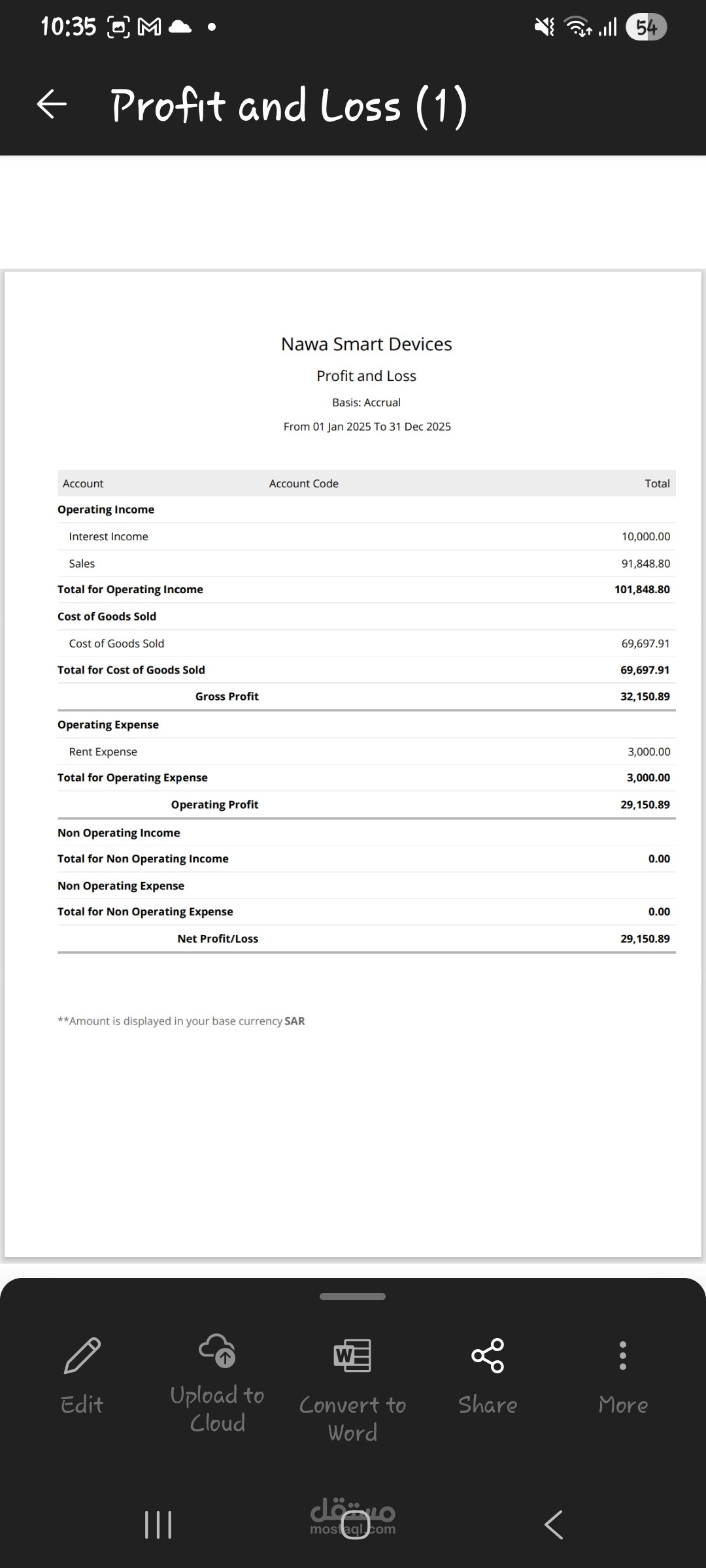The width and height of the screenshot is (706, 1568).
Task: Tap Total for Operating Income label
Action: coord(130,589)
